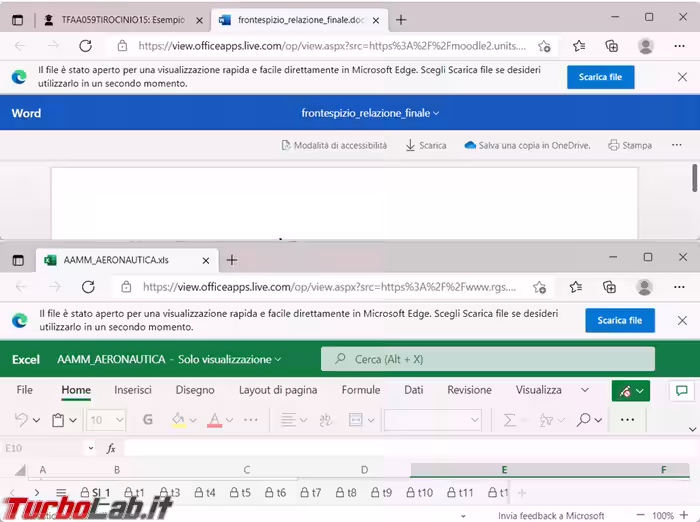This screenshot has width=700, height=522.
Task: Click the fill color bucket icon
Action: pos(178,420)
